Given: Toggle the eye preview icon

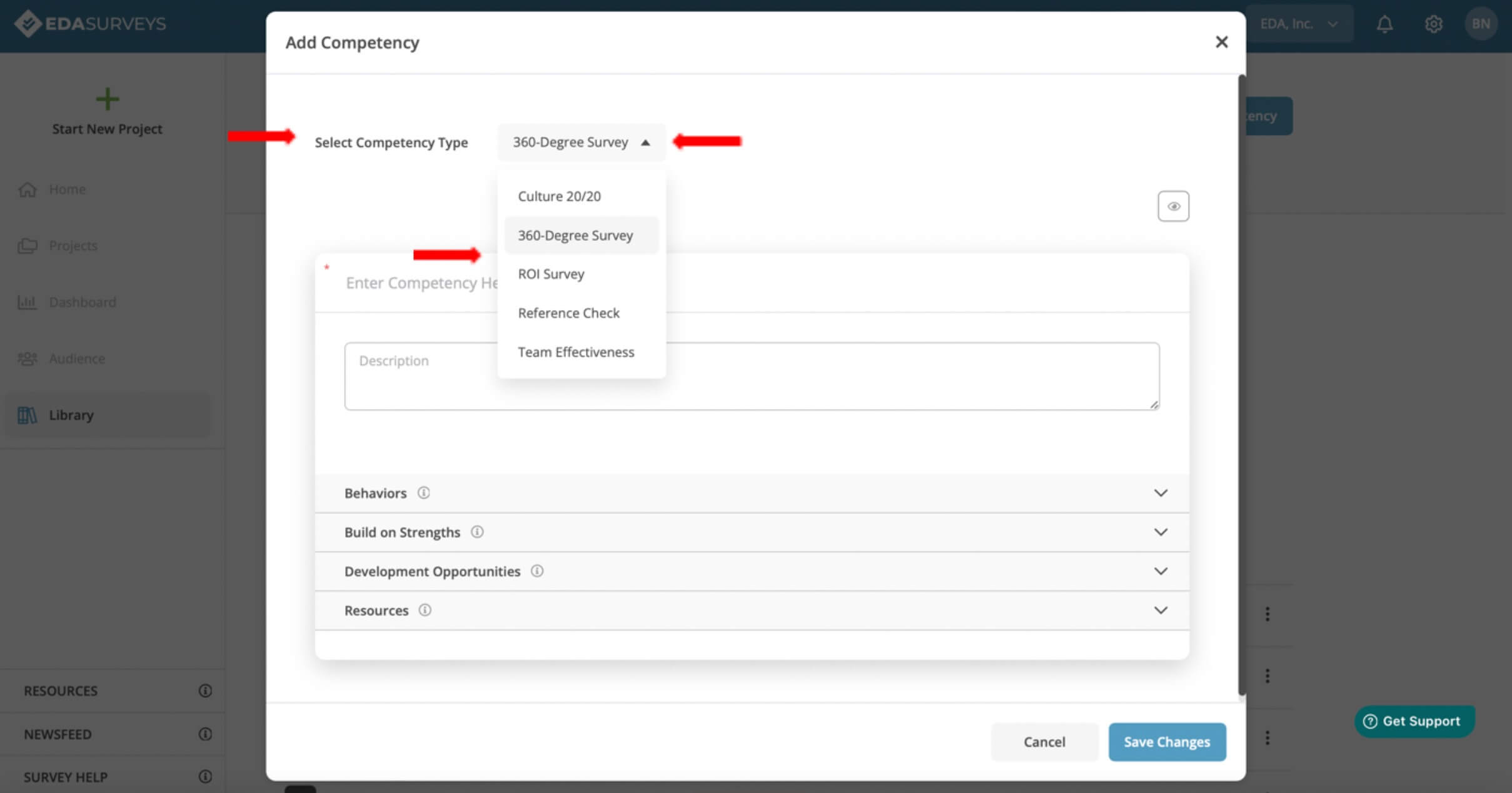Looking at the screenshot, I should coord(1173,206).
